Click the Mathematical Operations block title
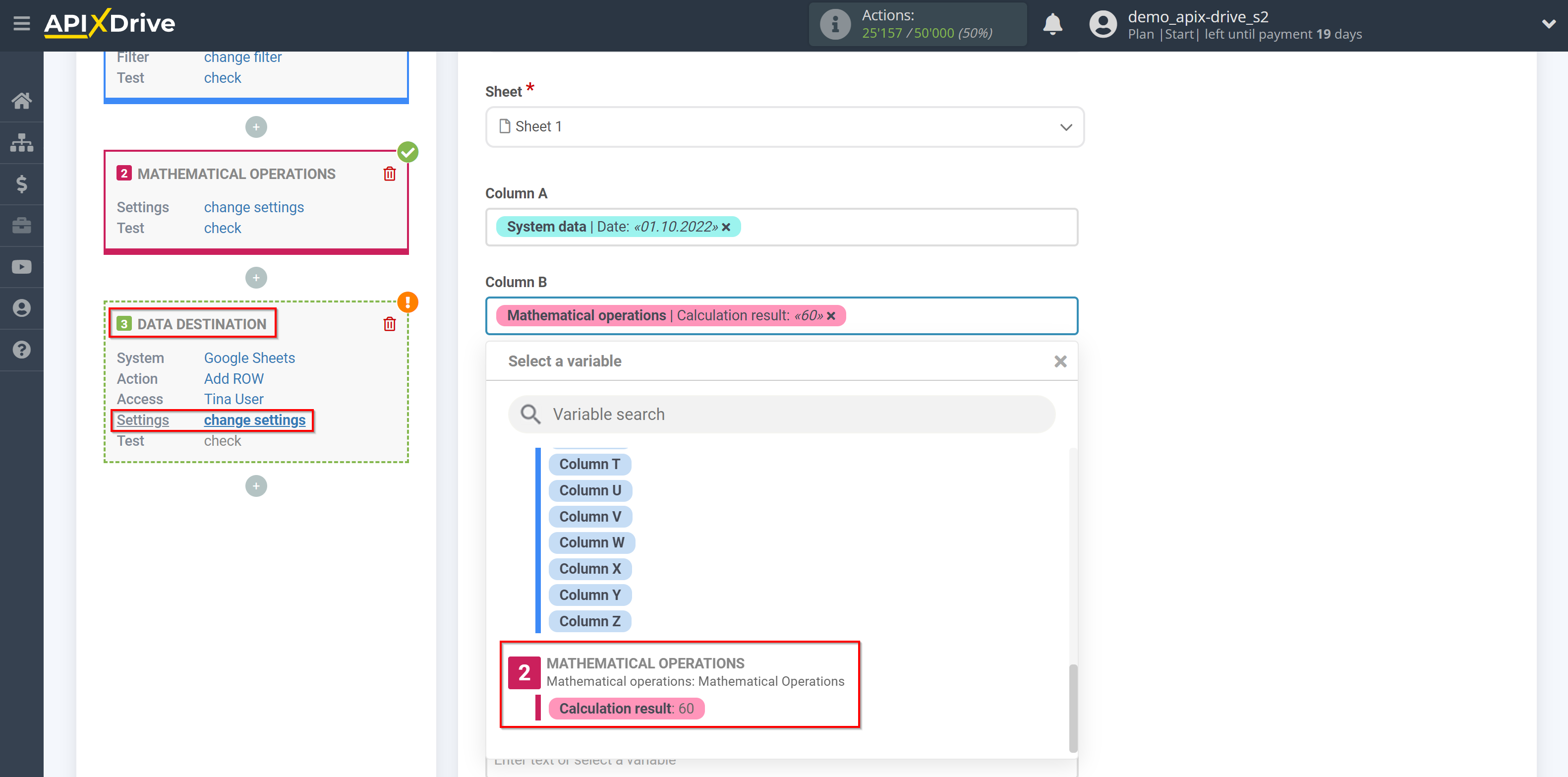This screenshot has height=777, width=1568. click(236, 174)
